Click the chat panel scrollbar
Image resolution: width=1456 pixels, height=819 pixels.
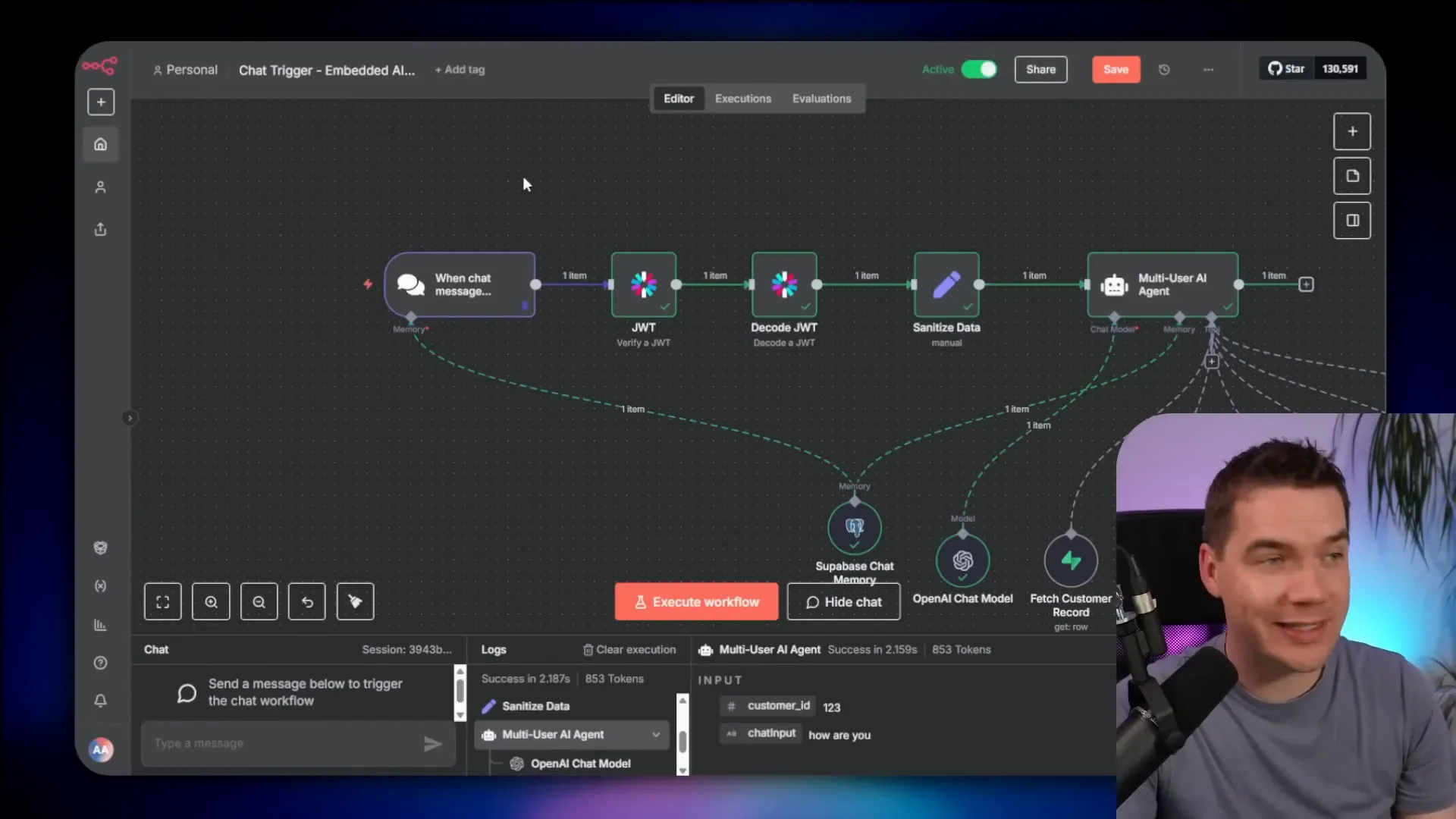460,693
